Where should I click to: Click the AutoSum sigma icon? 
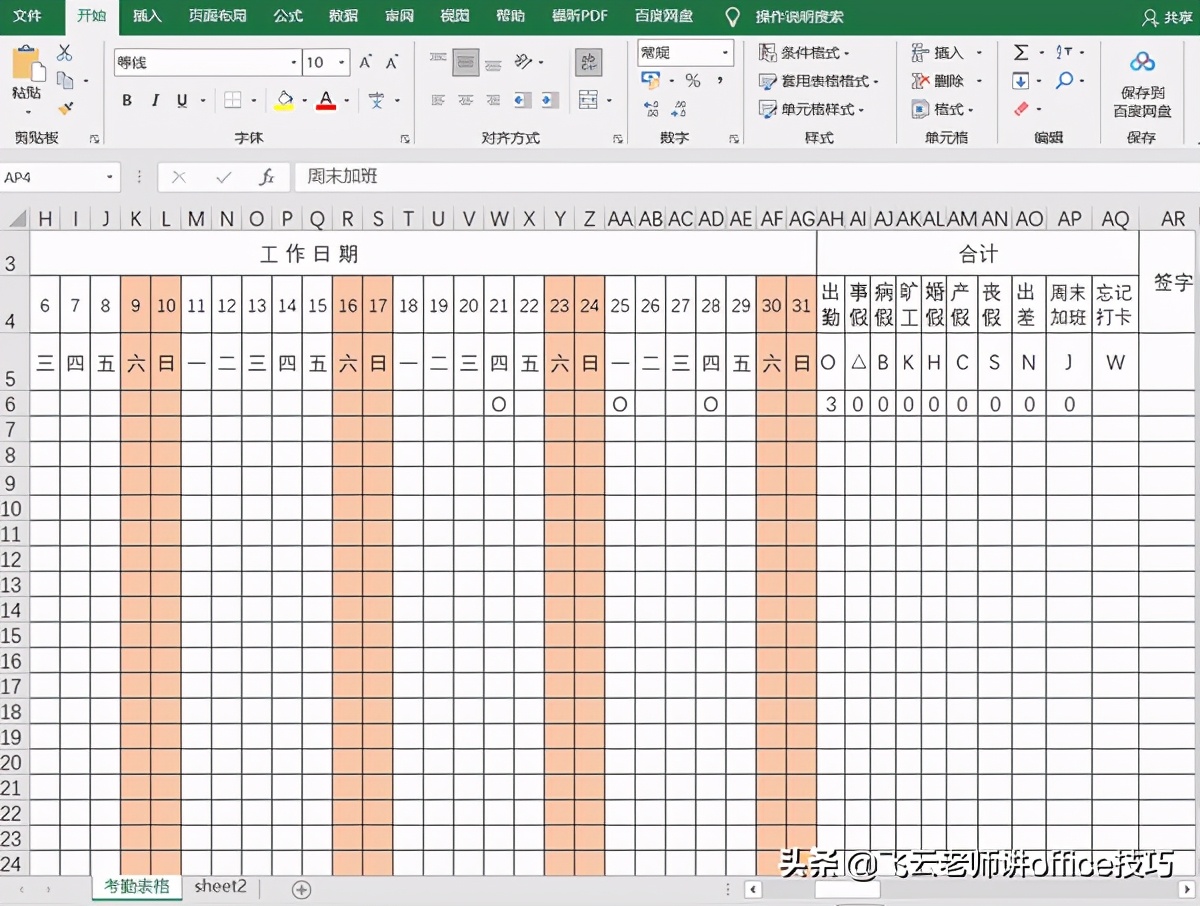(x=1021, y=53)
